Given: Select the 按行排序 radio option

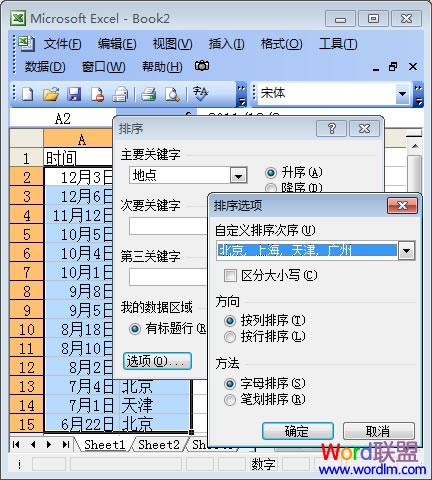Looking at the screenshot, I should tap(230, 337).
